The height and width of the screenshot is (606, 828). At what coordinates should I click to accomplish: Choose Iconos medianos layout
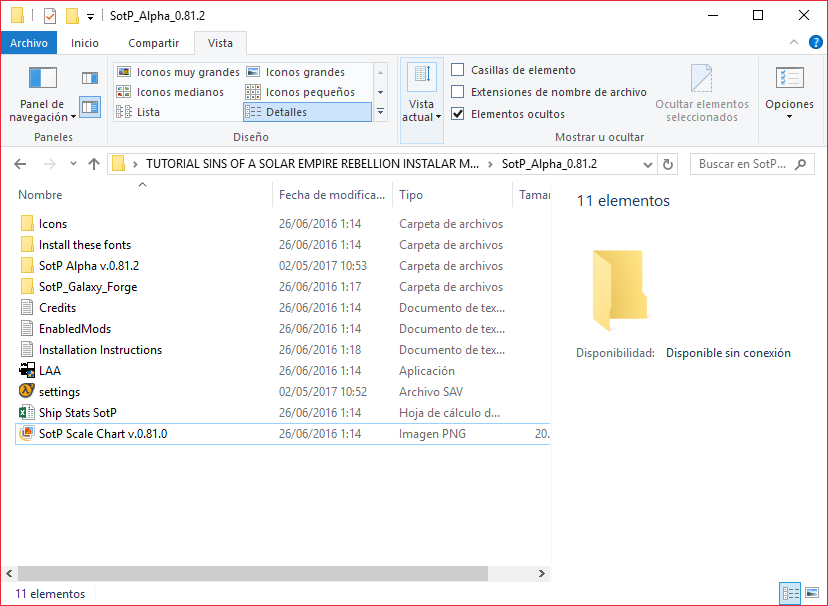[170, 92]
